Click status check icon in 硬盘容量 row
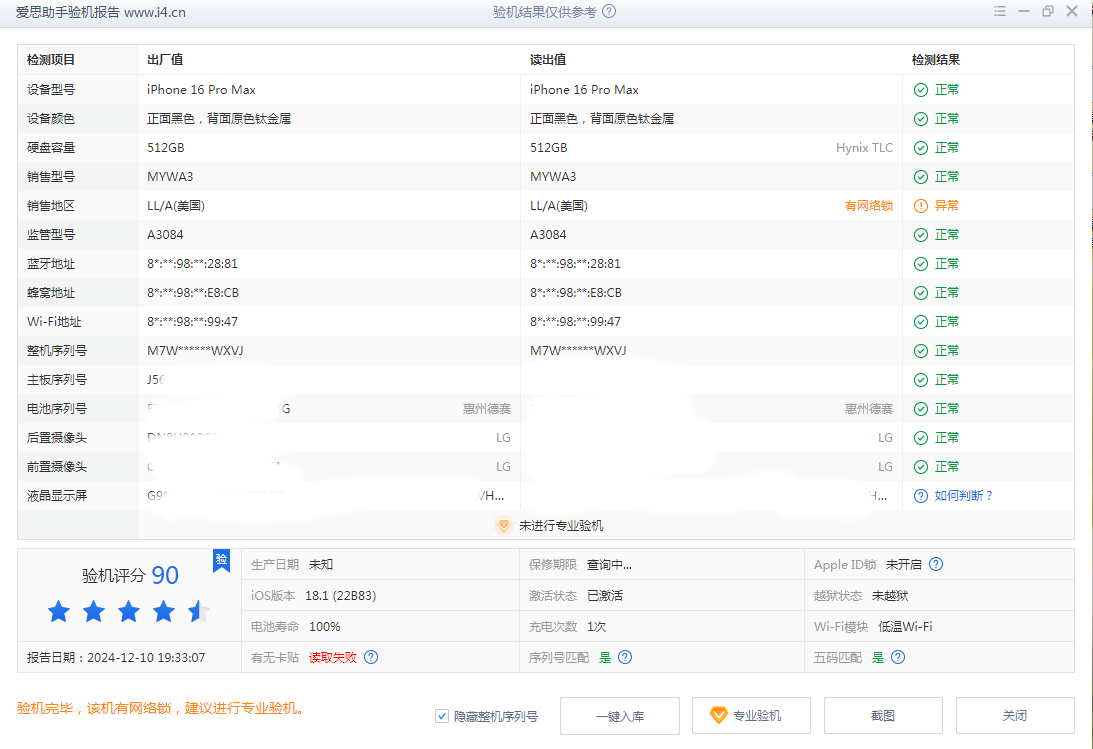This screenshot has height=749, width=1093. click(x=921, y=148)
